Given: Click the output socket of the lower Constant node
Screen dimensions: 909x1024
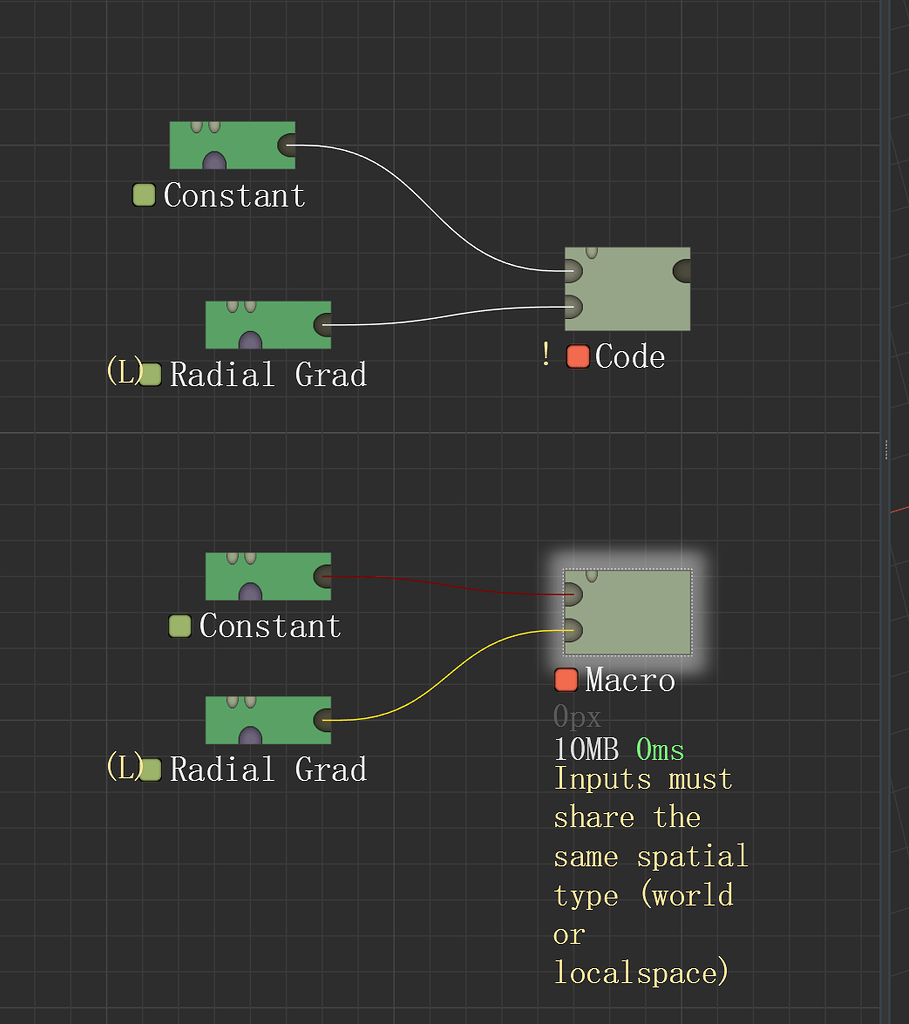Looking at the screenshot, I should pos(323,576).
